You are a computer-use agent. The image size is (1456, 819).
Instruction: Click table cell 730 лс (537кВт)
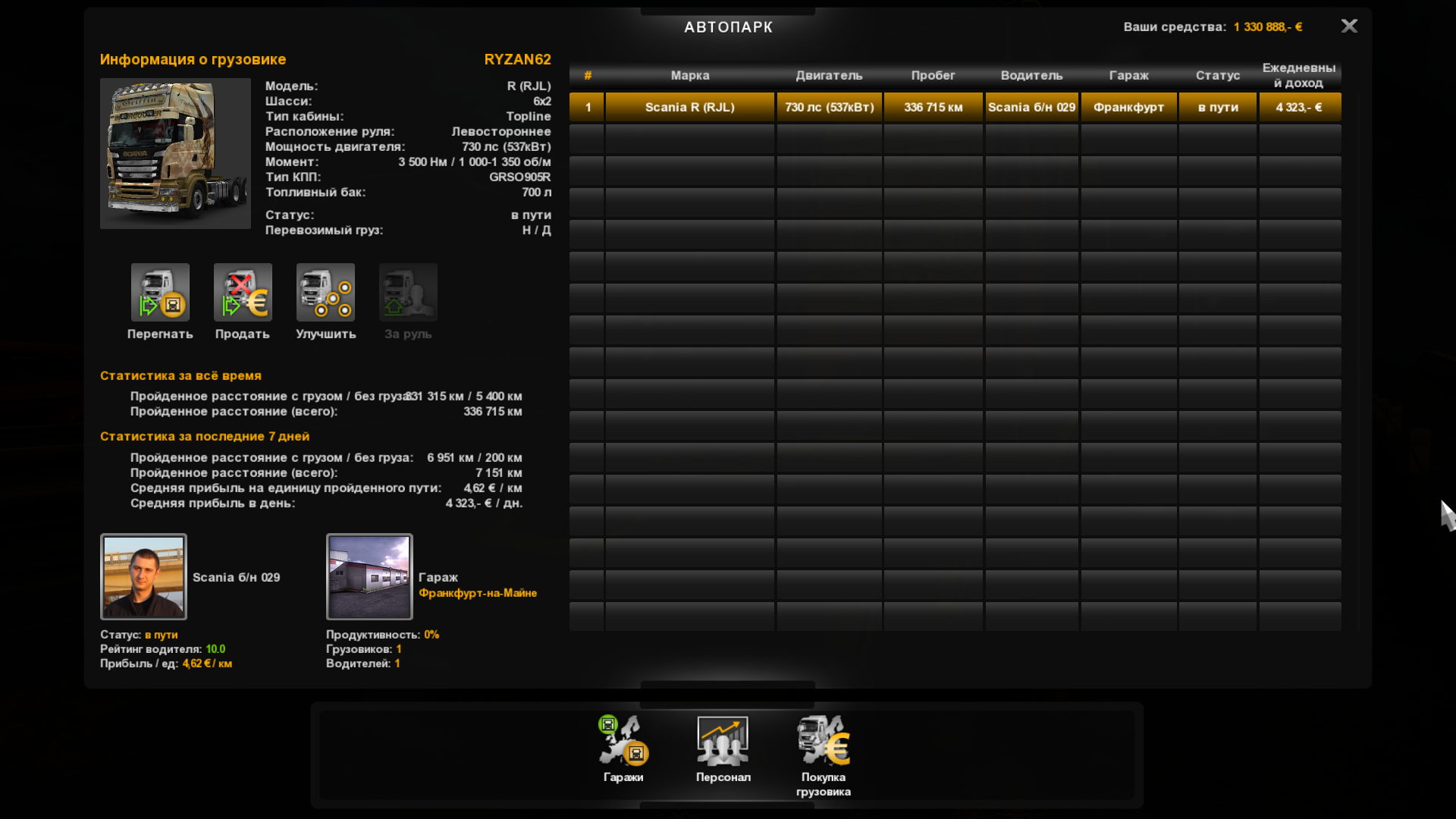pyautogui.click(x=829, y=107)
